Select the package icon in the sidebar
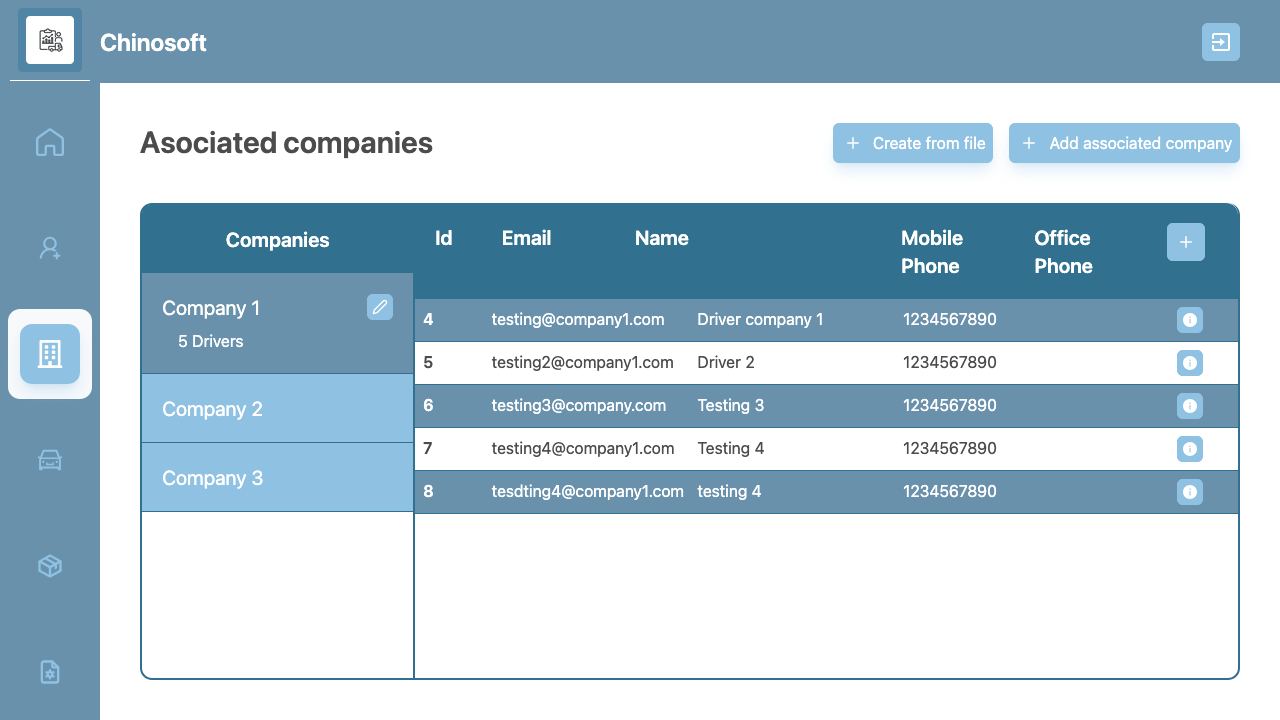 [x=49, y=565]
